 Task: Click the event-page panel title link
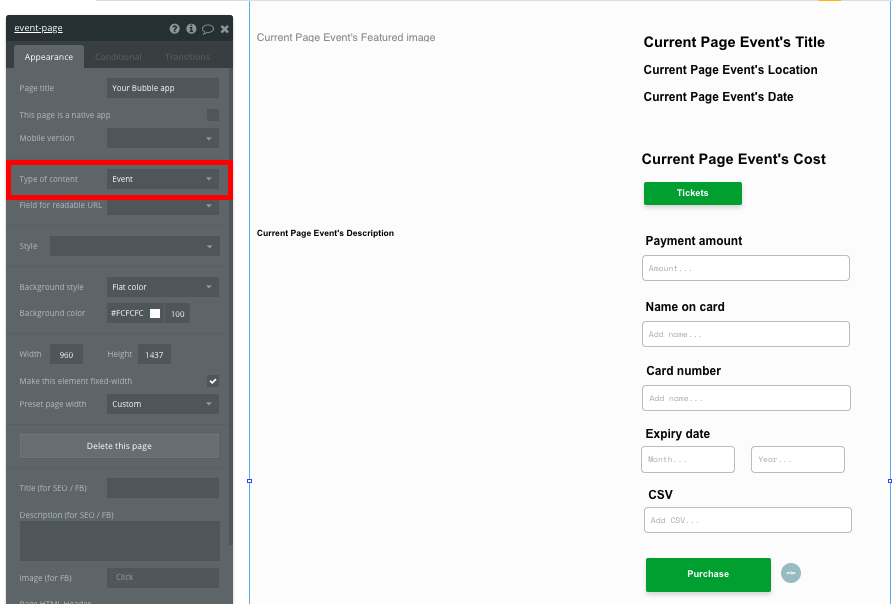[x=38, y=28]
